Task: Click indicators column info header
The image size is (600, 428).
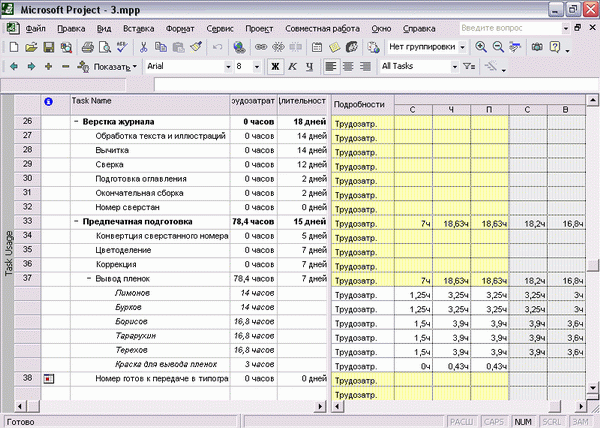Action: [x=55, y=104]
